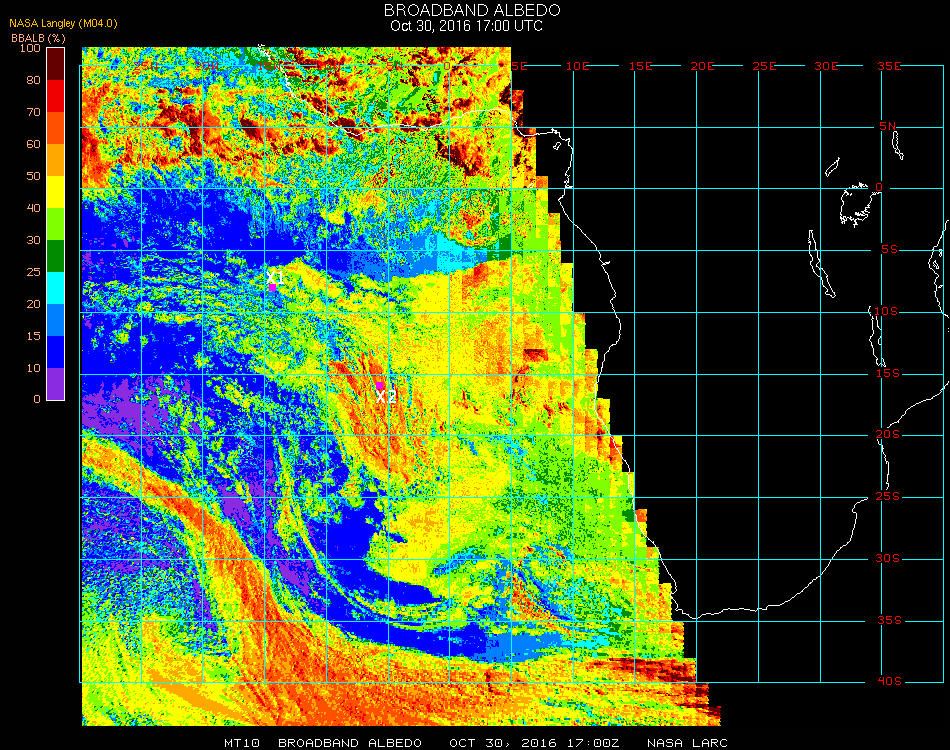This screenshot has height=750, width=950.
Task: Click the "25" tick on the color scale
Action: [x=33, y=272]
